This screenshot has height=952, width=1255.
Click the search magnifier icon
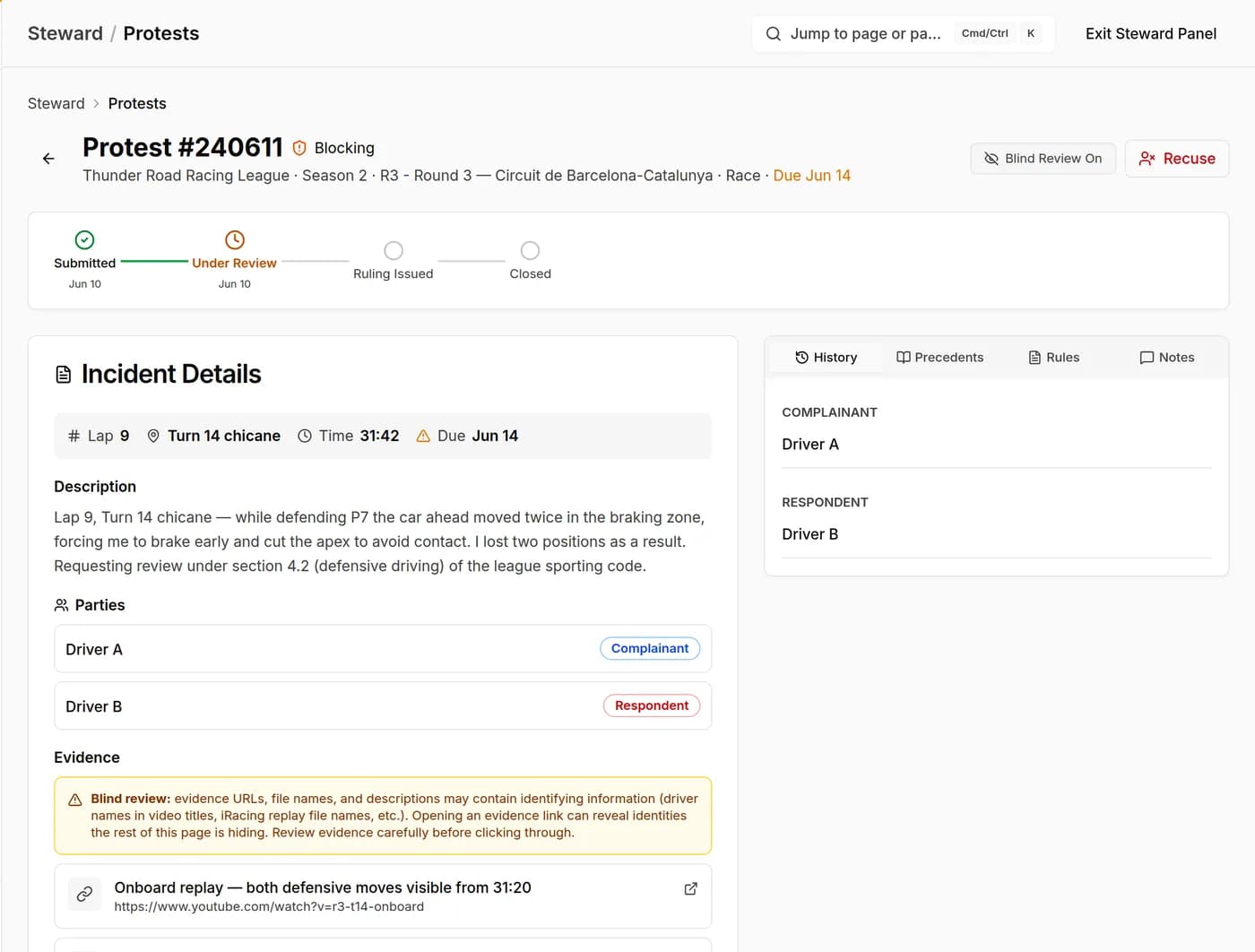773,34
